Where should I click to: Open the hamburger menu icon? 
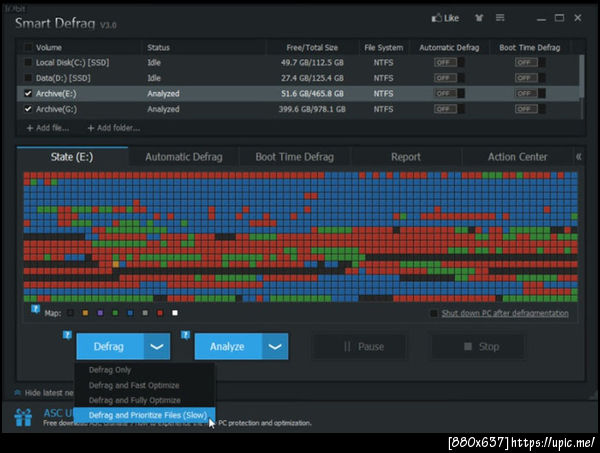[500, 18]
